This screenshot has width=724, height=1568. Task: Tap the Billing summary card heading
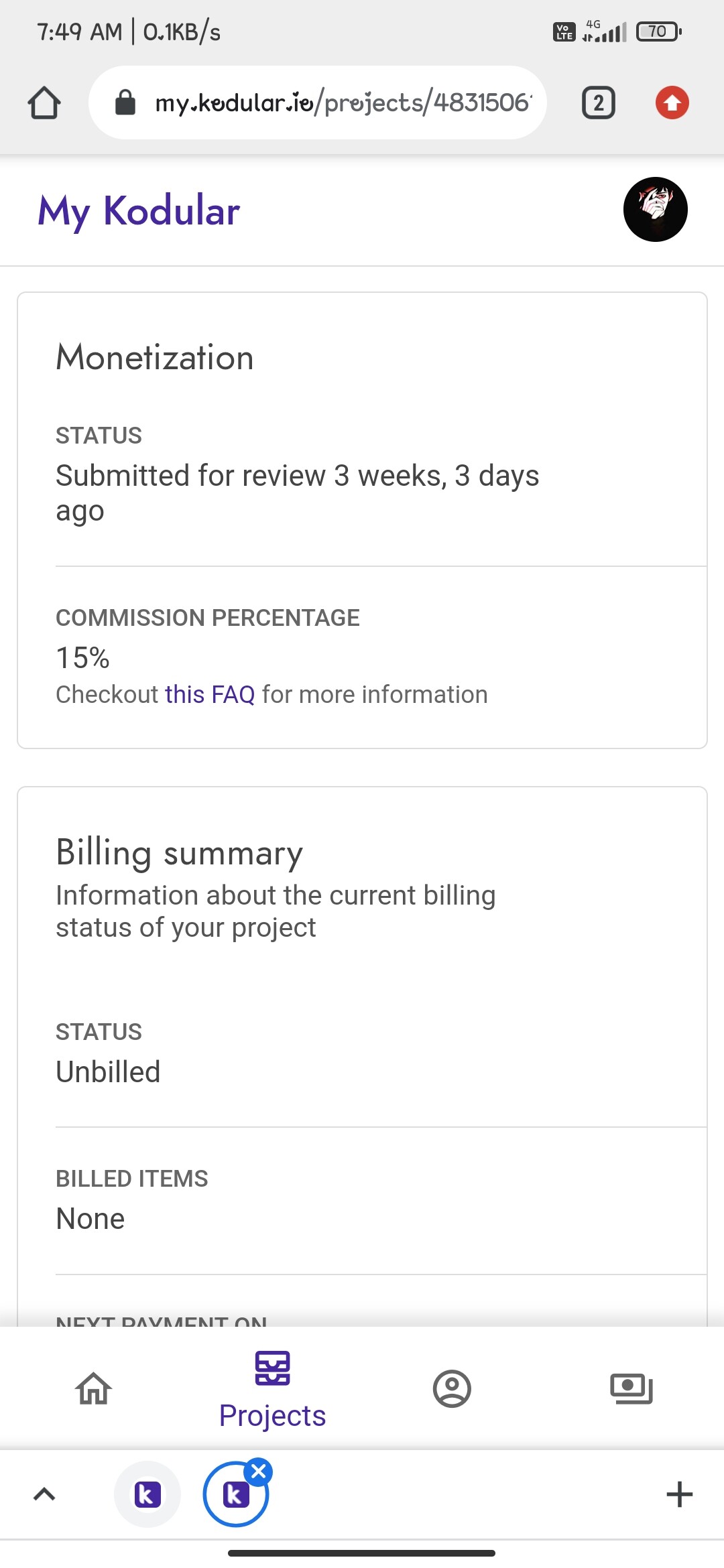tap(179, 853)
